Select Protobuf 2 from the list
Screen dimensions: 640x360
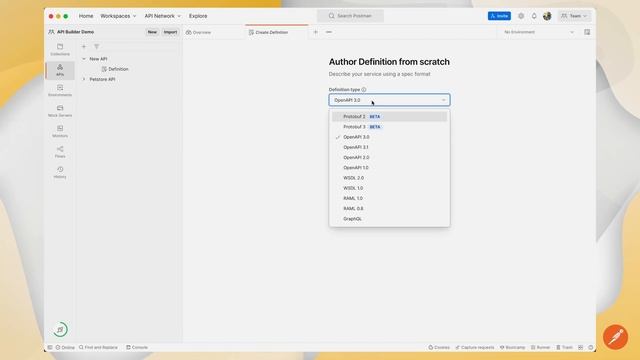(x=389, y=116)
